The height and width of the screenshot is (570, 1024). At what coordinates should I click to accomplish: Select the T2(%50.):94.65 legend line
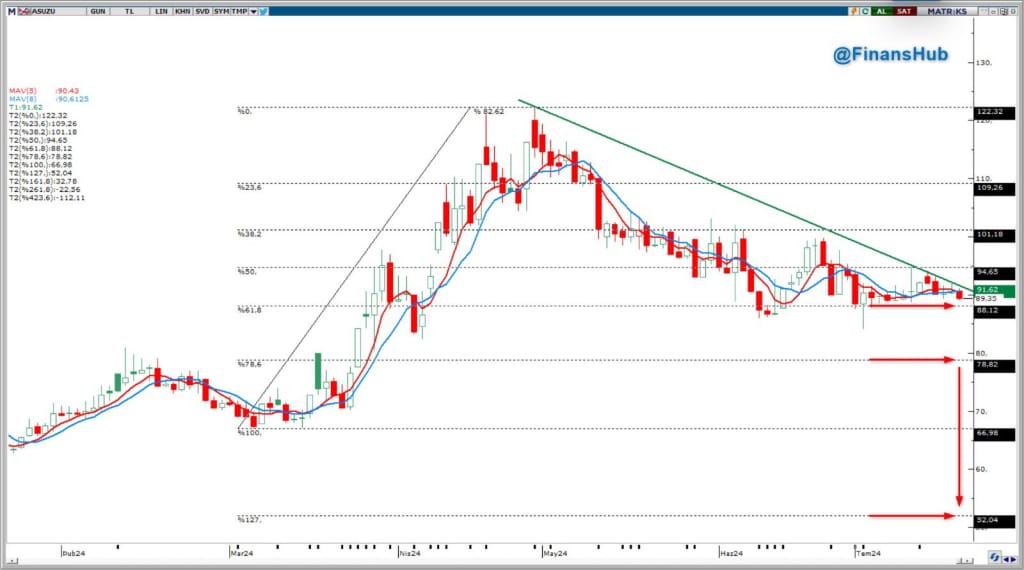38,140
